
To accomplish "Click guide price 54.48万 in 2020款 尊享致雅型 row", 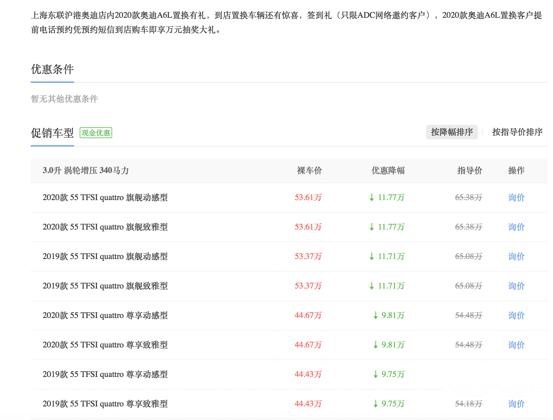I will (468, 345).
